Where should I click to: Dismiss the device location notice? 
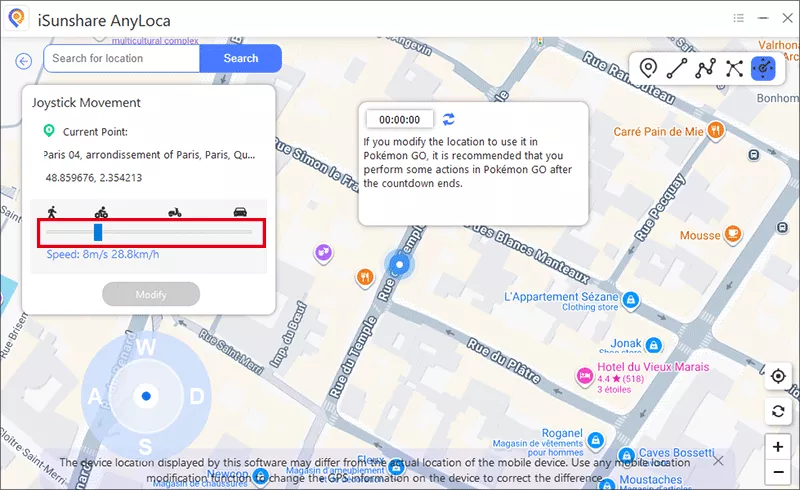[x=718, y=461]
